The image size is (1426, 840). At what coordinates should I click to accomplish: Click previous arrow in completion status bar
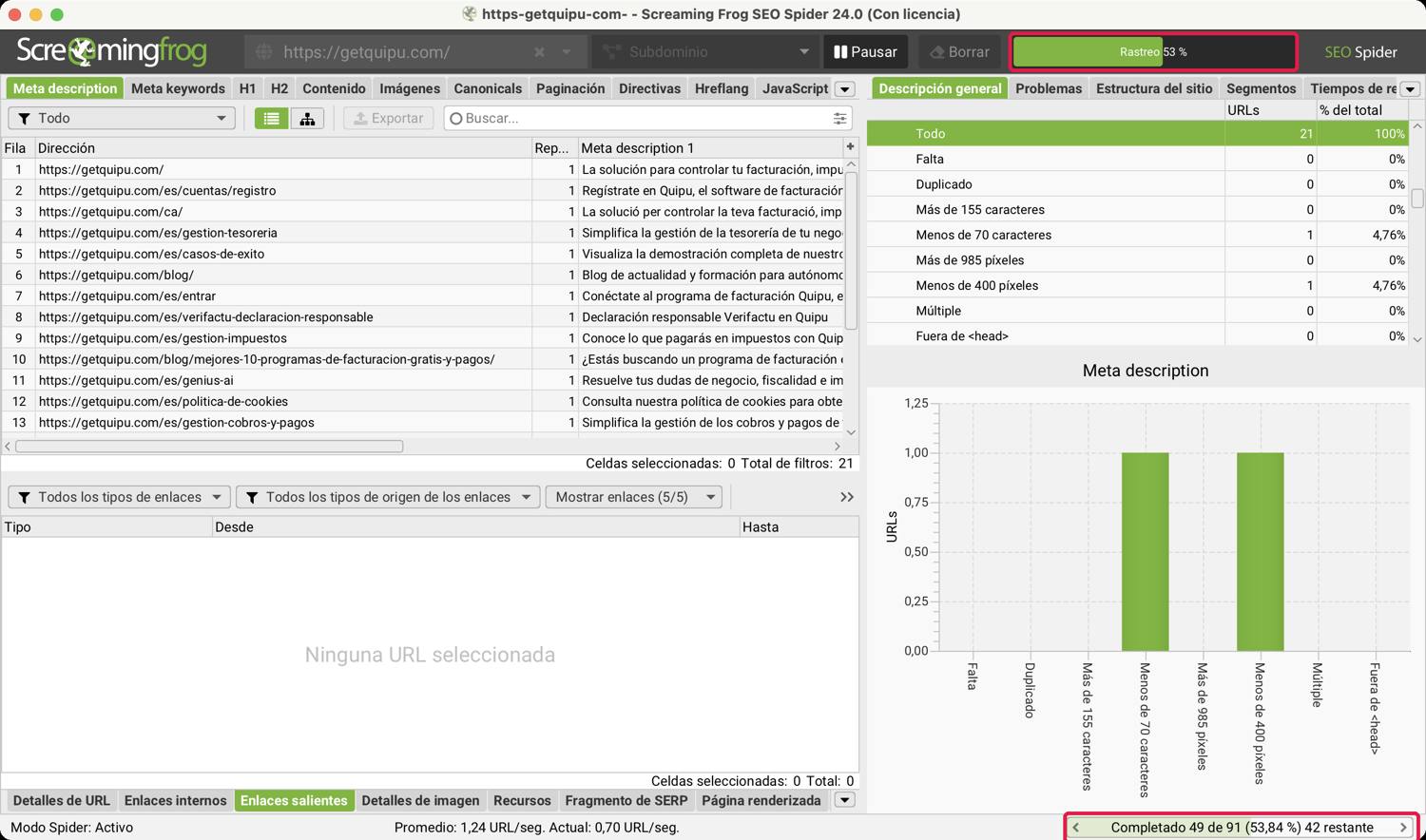1076,828
